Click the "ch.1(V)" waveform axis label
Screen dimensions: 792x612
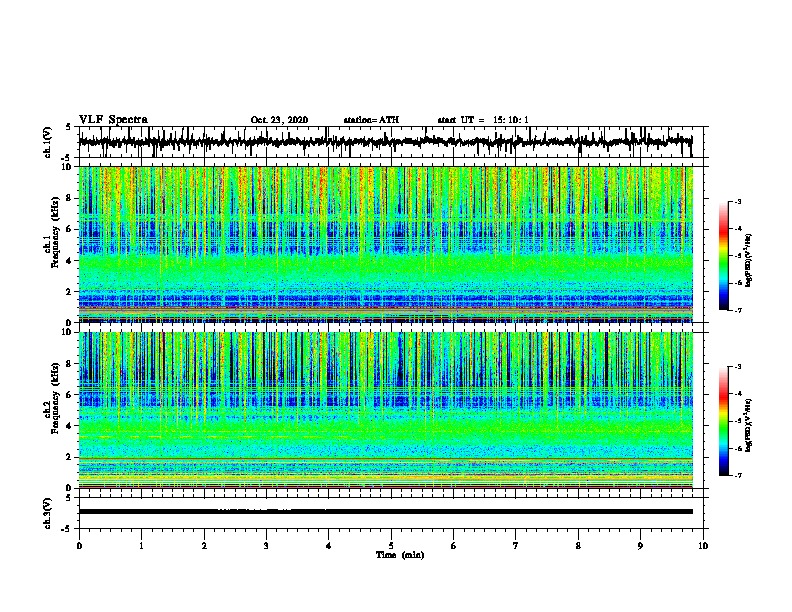[x=48, y=142]
